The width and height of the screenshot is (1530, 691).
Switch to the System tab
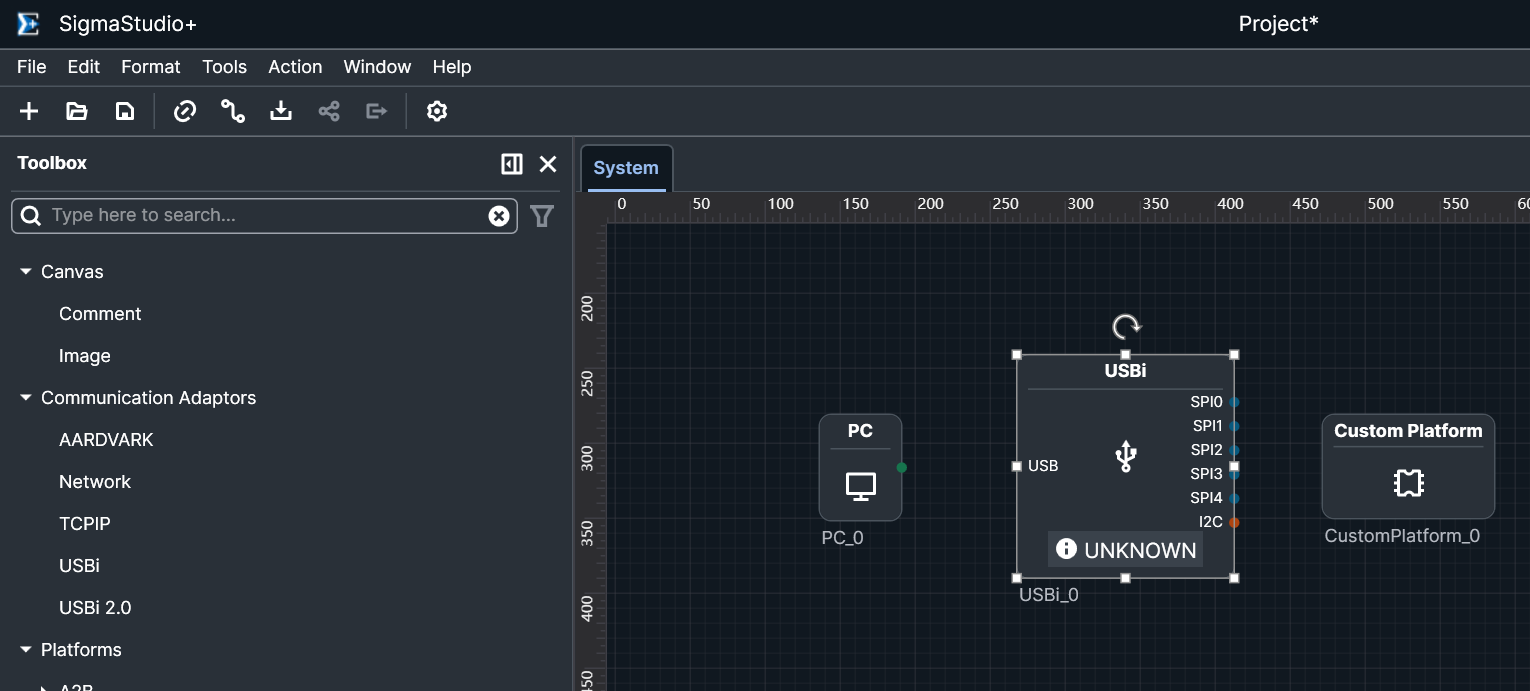point(626,168)
